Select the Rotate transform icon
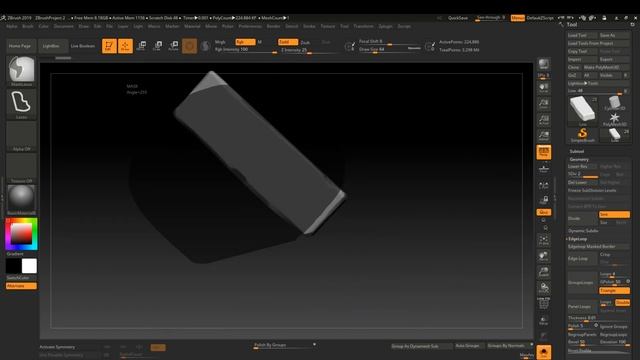Viewport: 640px width, 360px height. click(x=173, y=46)
